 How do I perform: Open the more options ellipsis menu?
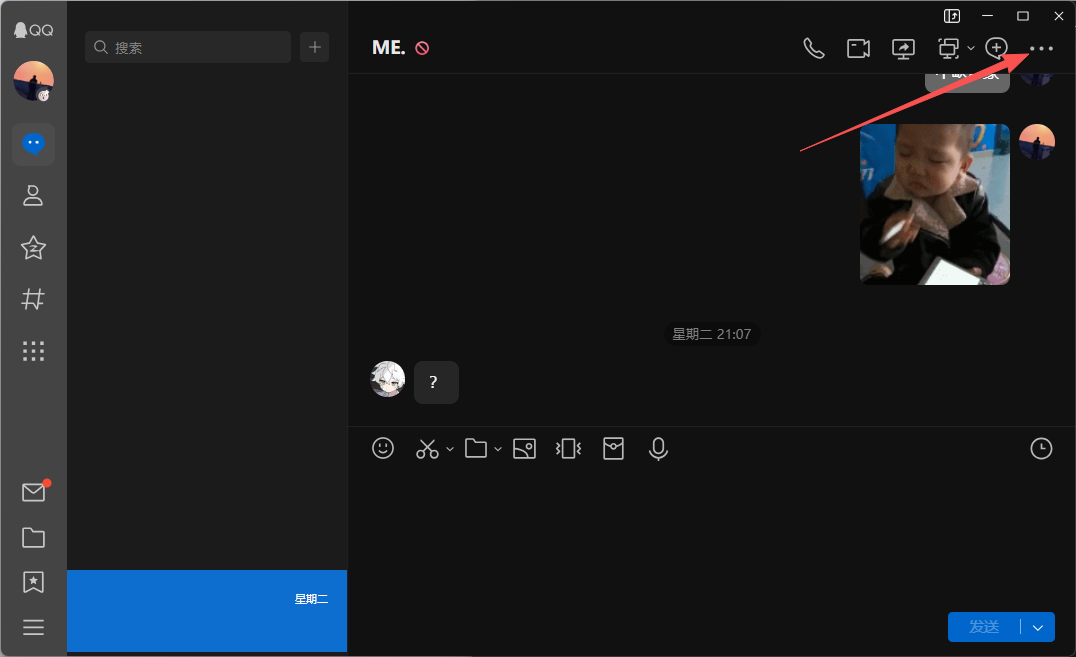tap(1041, 48)
